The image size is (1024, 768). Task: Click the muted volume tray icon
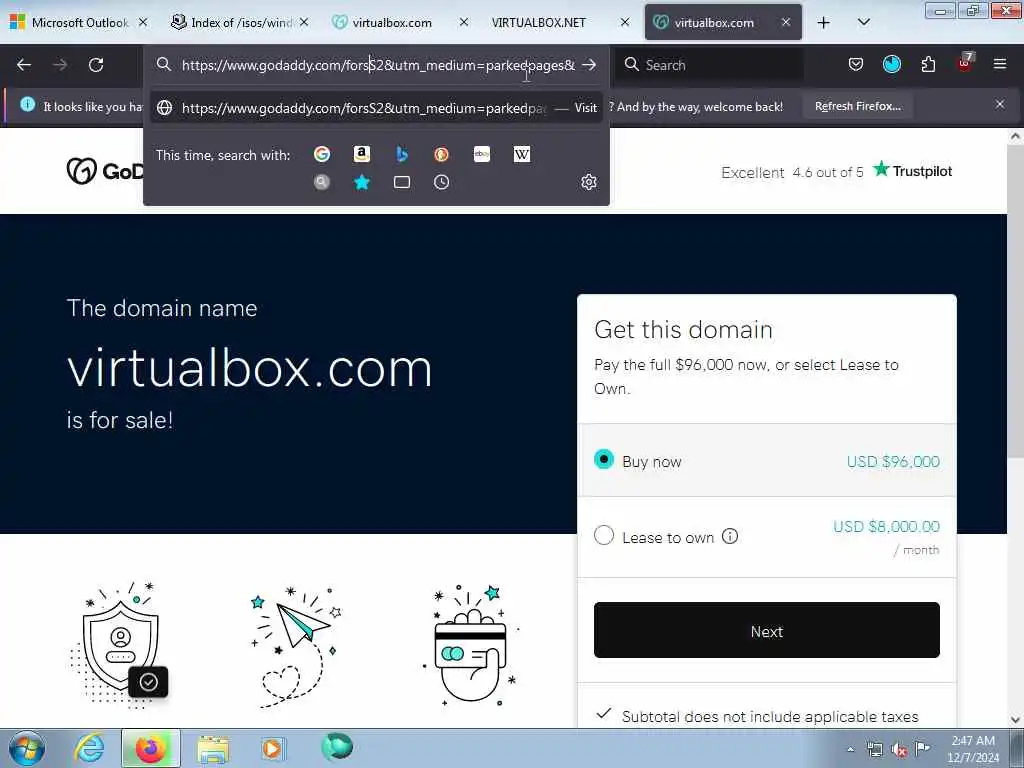tap(899, 750)
